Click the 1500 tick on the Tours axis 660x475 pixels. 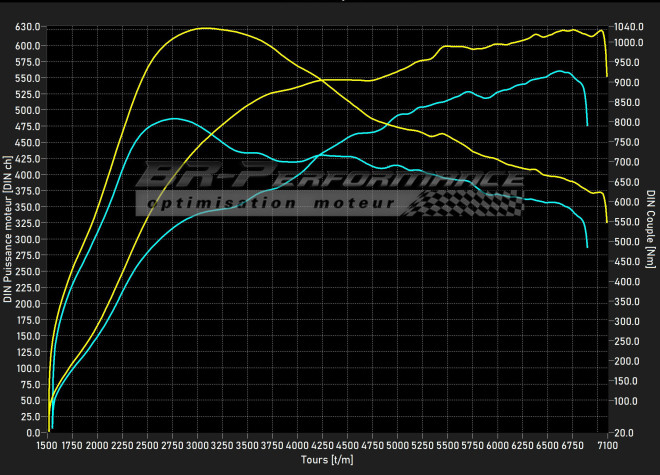pos(47,445)
